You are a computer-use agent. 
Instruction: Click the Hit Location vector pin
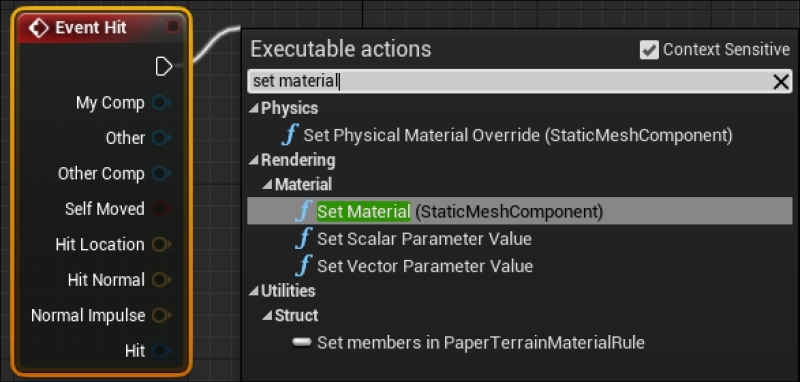click(161, 244)
